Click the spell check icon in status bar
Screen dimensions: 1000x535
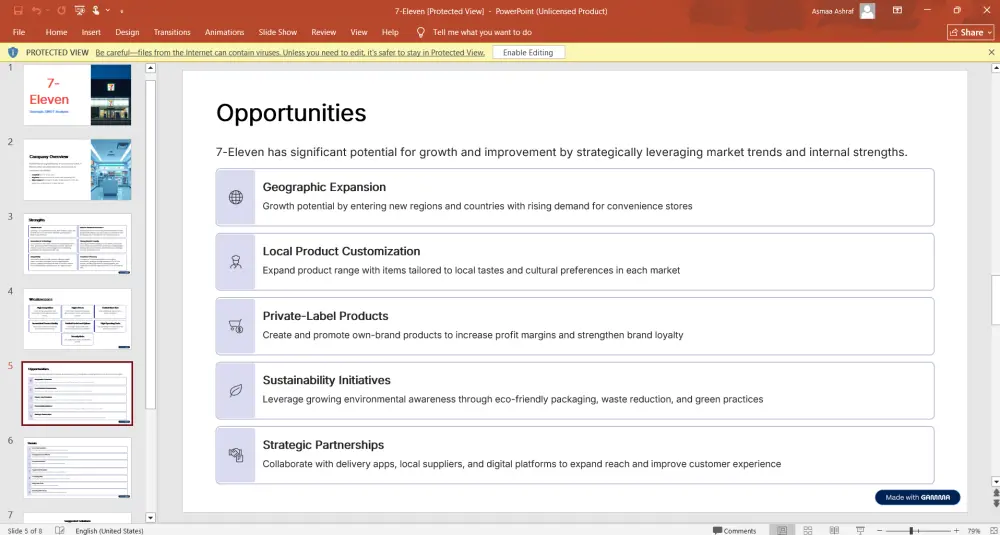click(59, 531)
